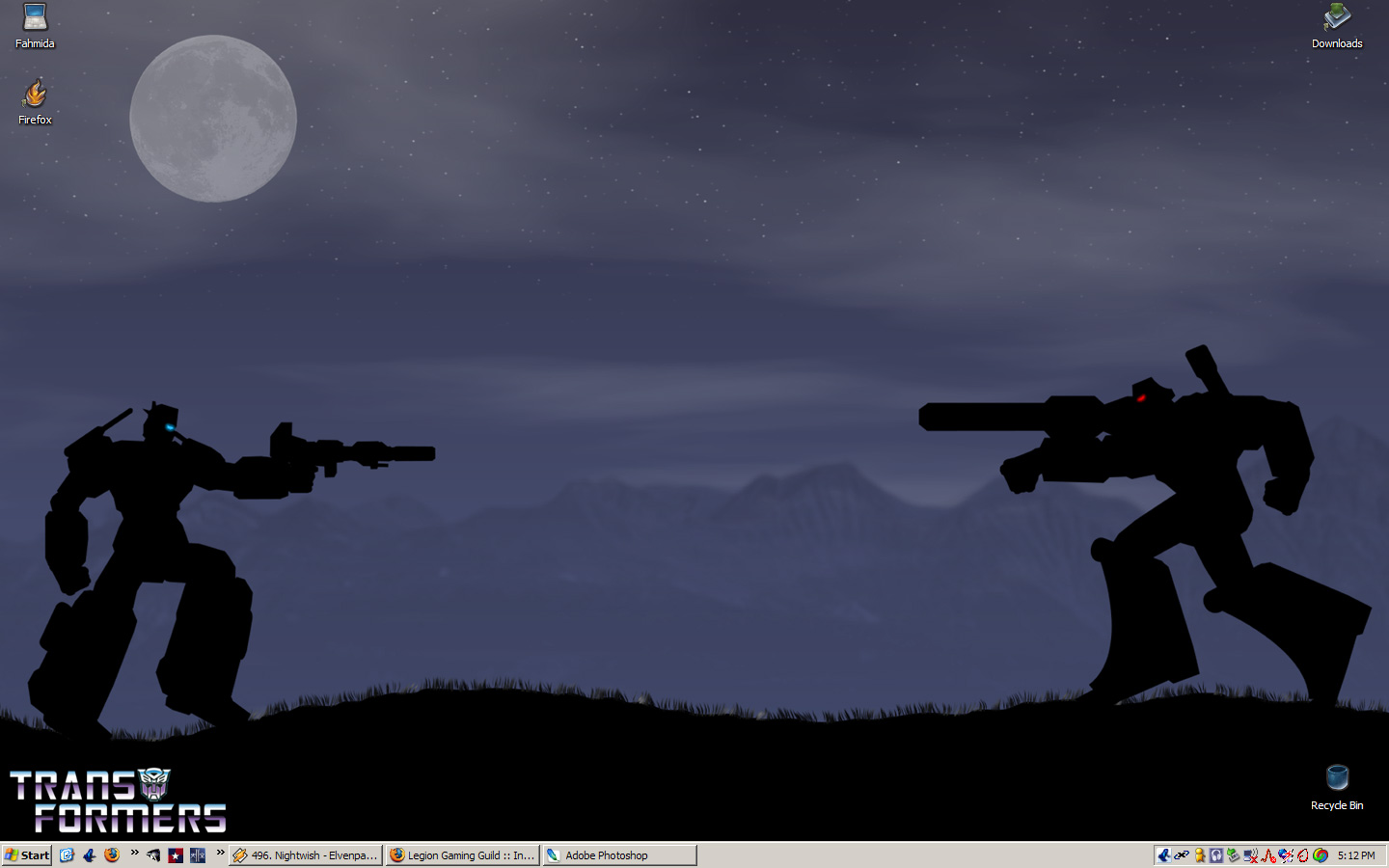Image resolution: width=1389 pixels, height=868 pixels.
Task: Click the red swirl tray icon
Action: point(1303,855)
